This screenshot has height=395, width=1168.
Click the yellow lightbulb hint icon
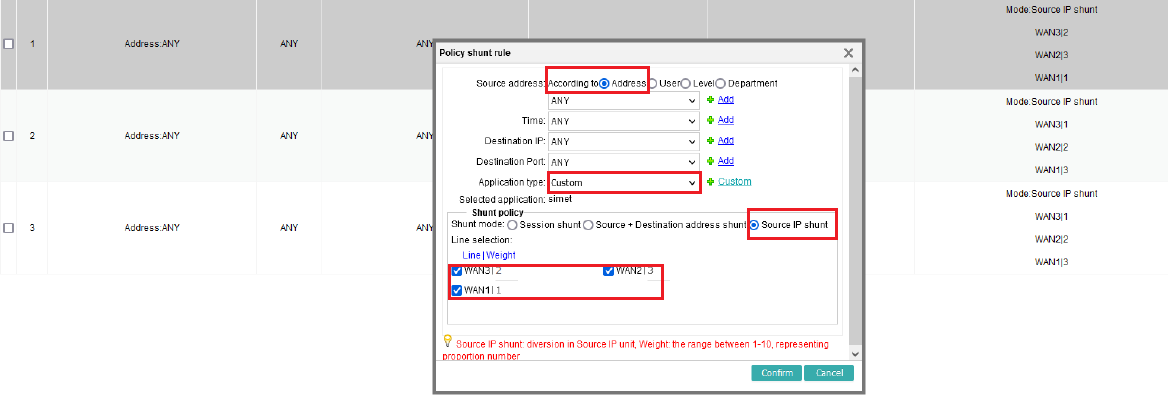(448, 341)
